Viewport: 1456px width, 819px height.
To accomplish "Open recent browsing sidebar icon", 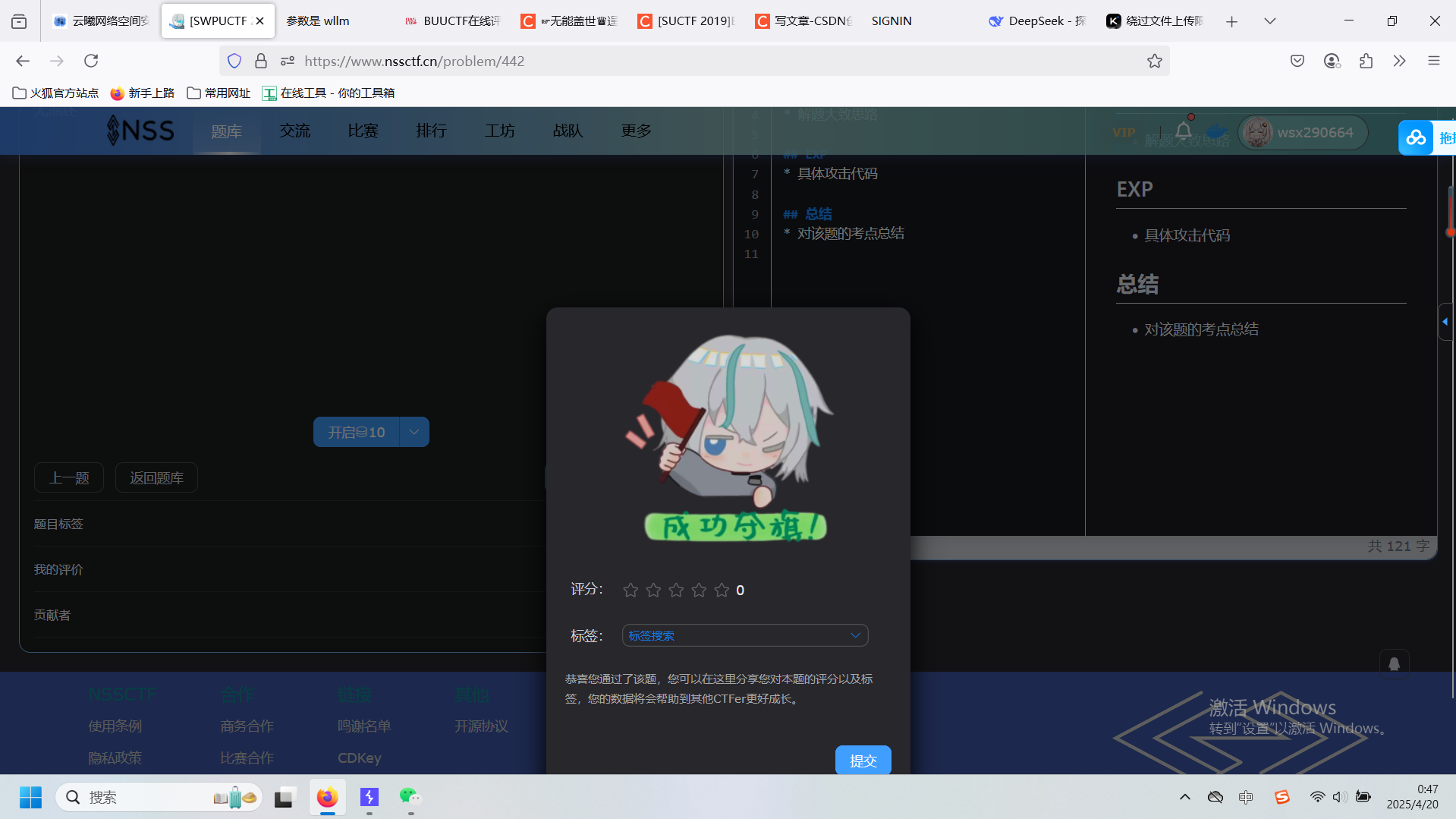I will (x=19, y=21).
